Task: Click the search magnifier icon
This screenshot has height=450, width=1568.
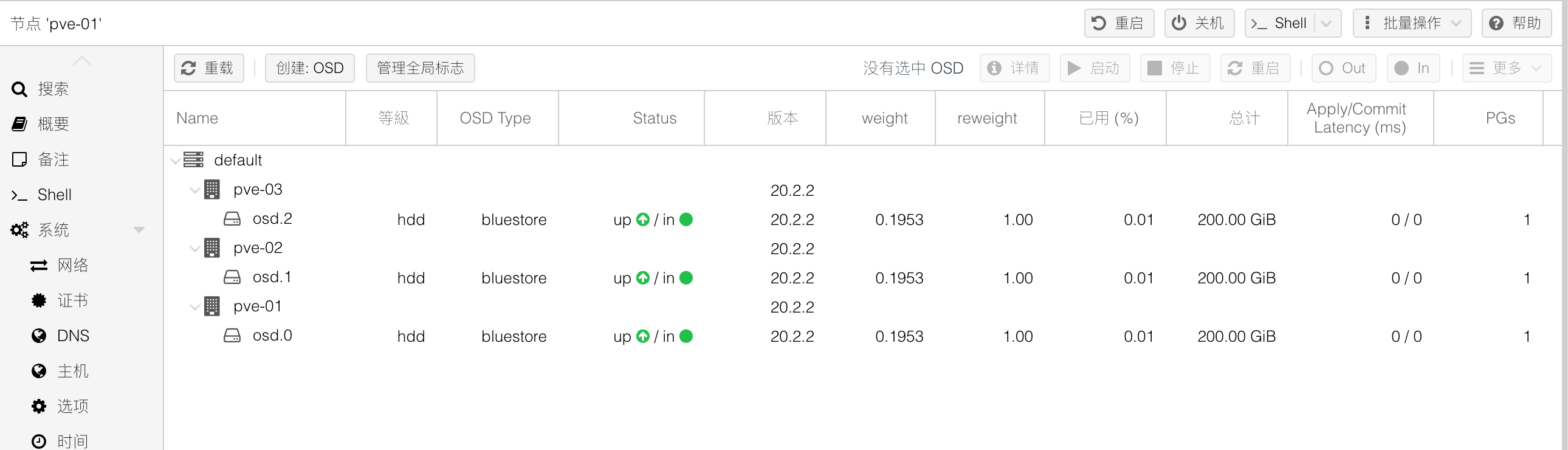Action: (19, 89)
